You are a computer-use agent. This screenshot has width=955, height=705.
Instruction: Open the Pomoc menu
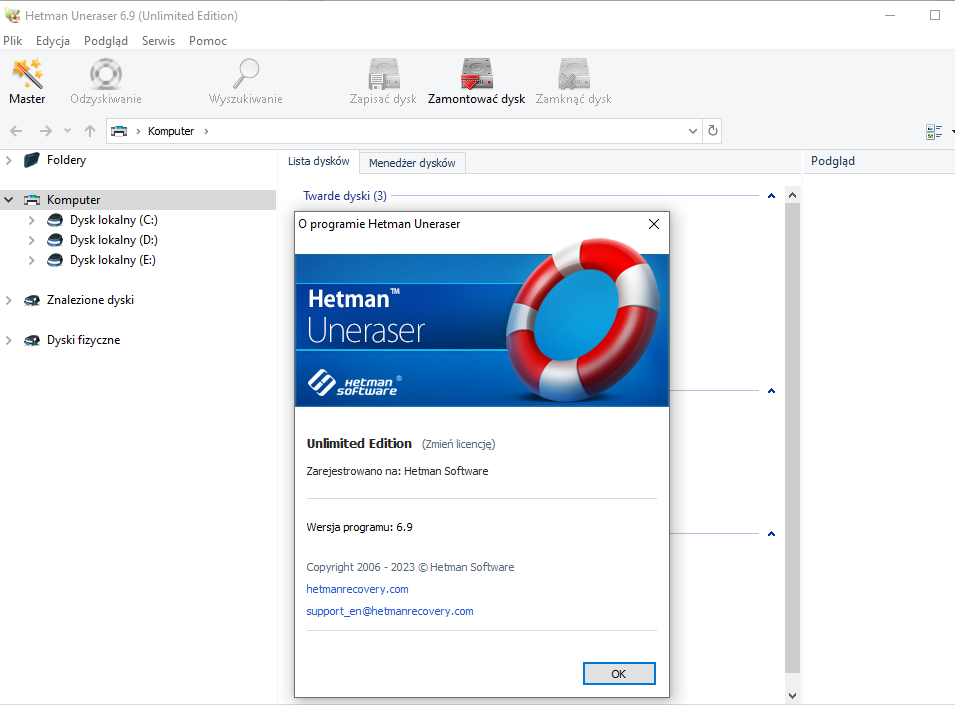(208, 41)
